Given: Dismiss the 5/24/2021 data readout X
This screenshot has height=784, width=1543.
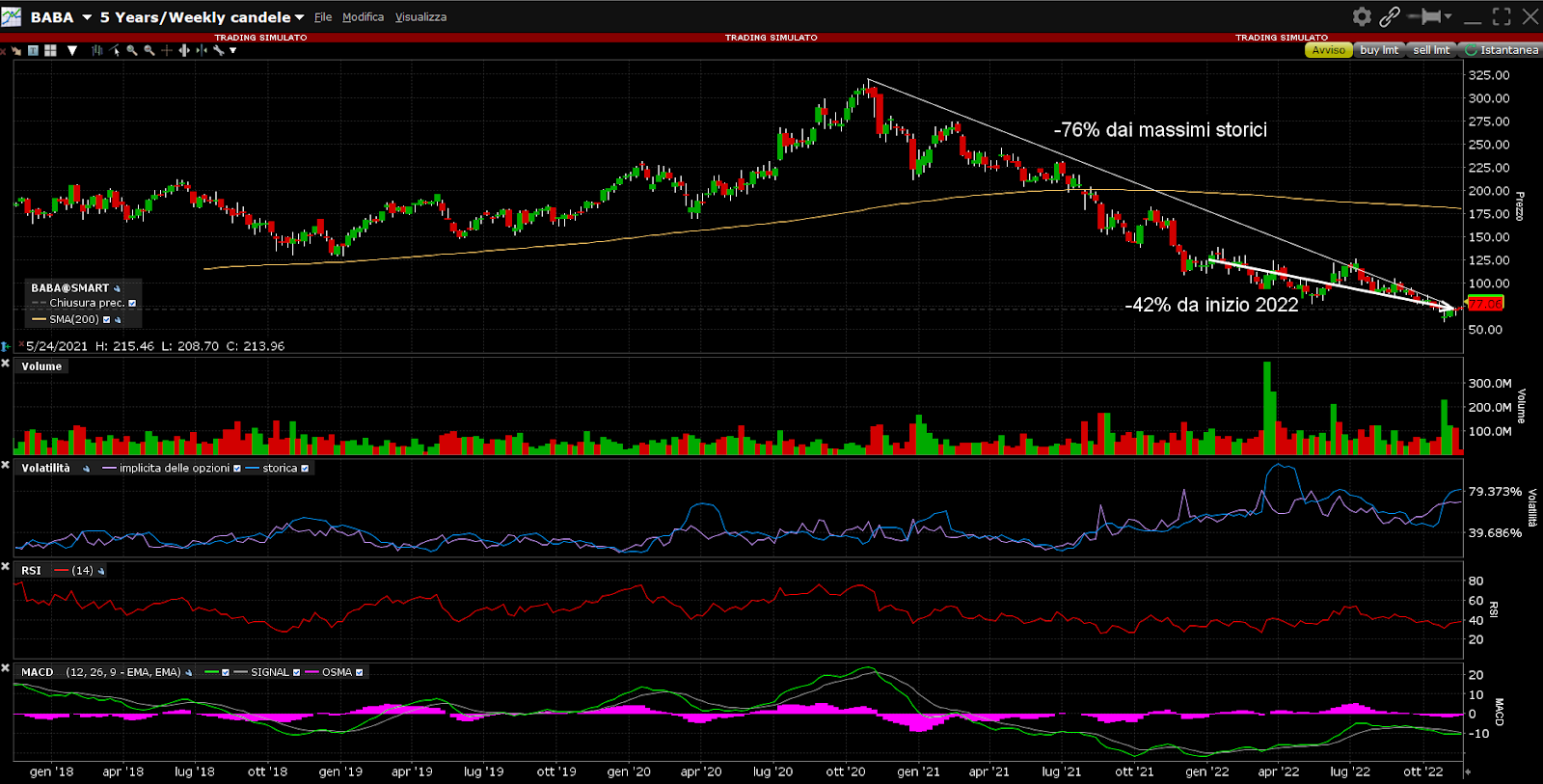Looking at the screenshot, I should [x=21, y=343].
